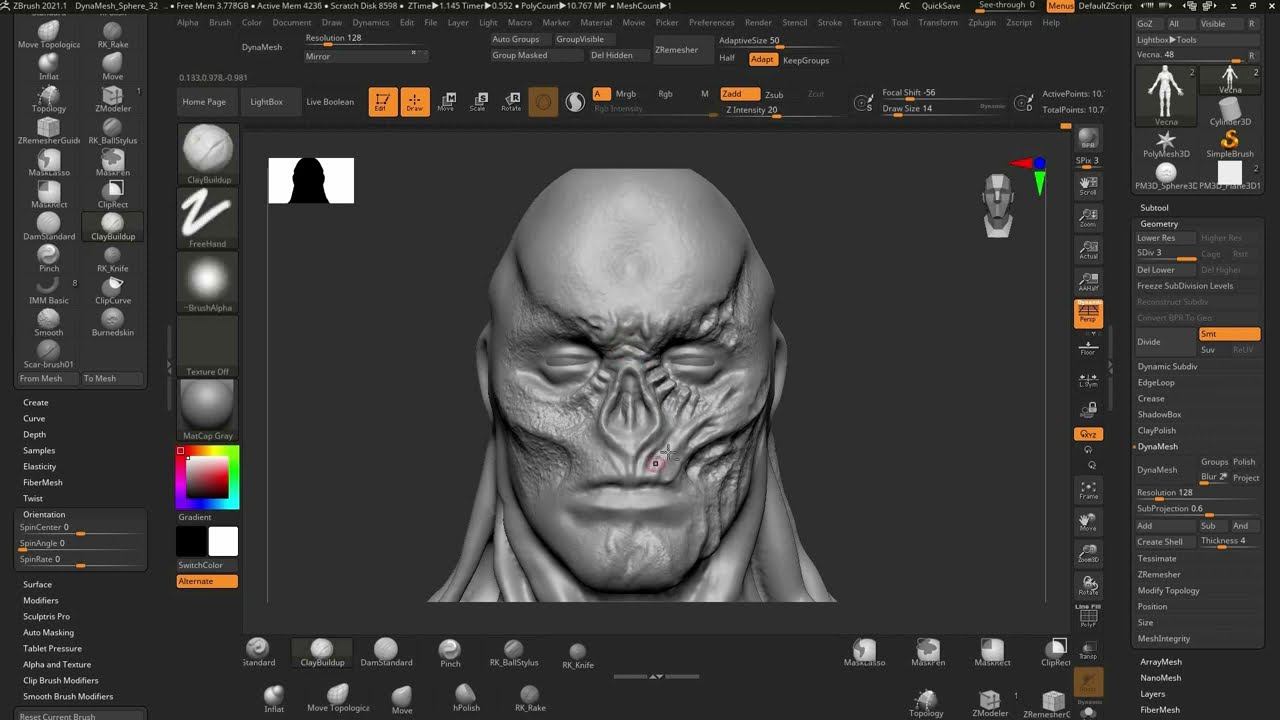1280x720 pixels.
Task: Collapse the DynaMesh section header
Action: point(1158,446)
